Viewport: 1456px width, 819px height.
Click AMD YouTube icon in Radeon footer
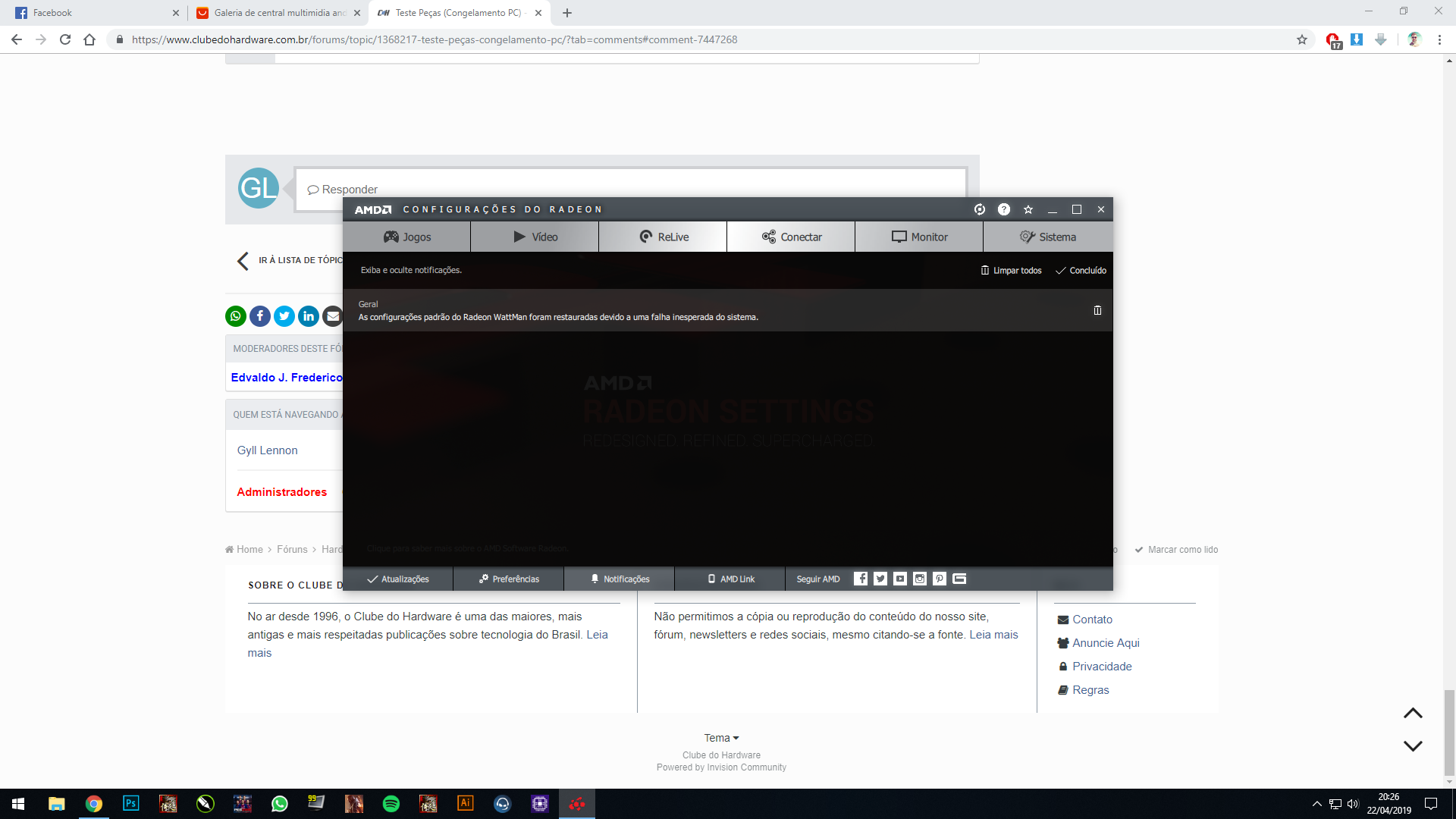(x=900, y=579)
